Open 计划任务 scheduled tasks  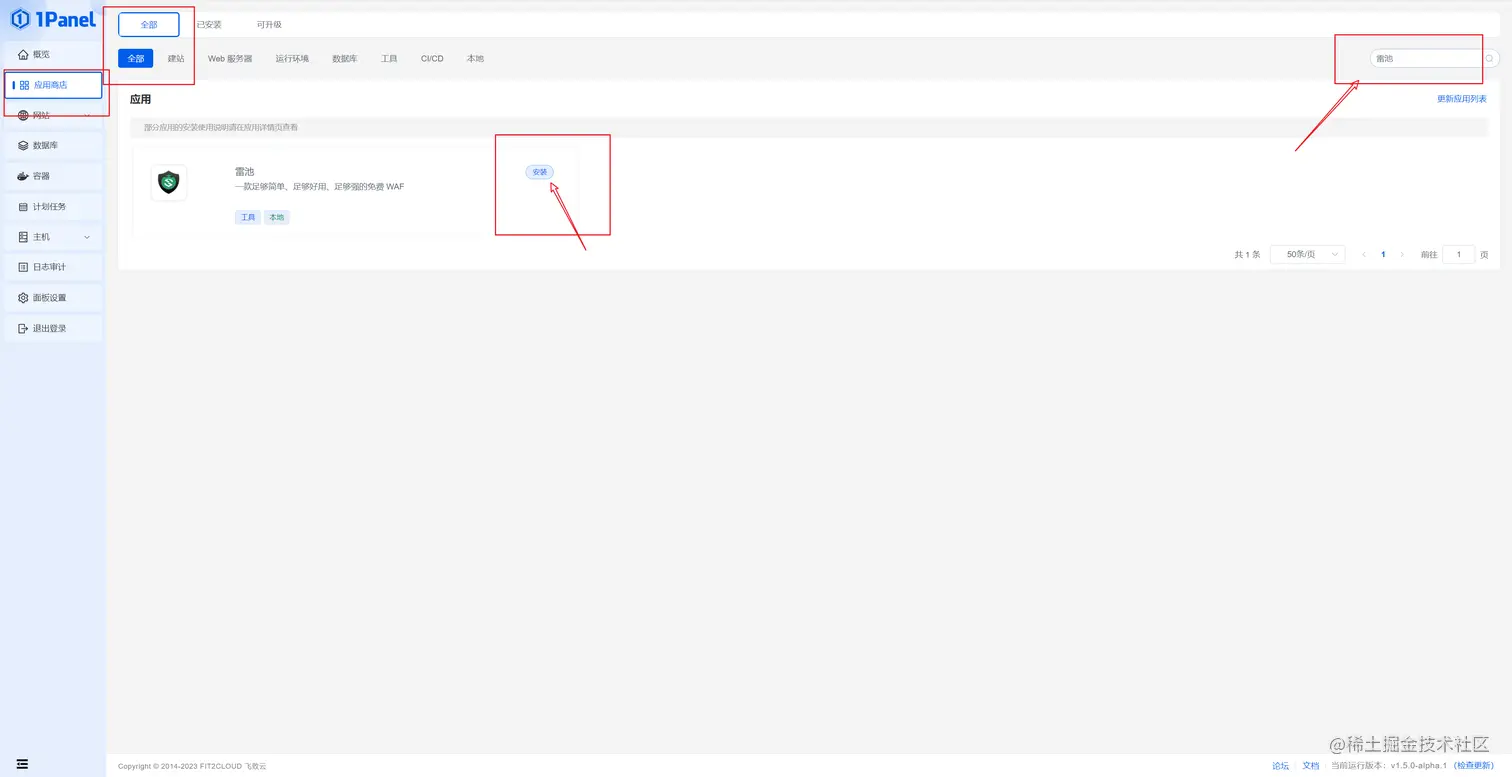click(53, 207)
